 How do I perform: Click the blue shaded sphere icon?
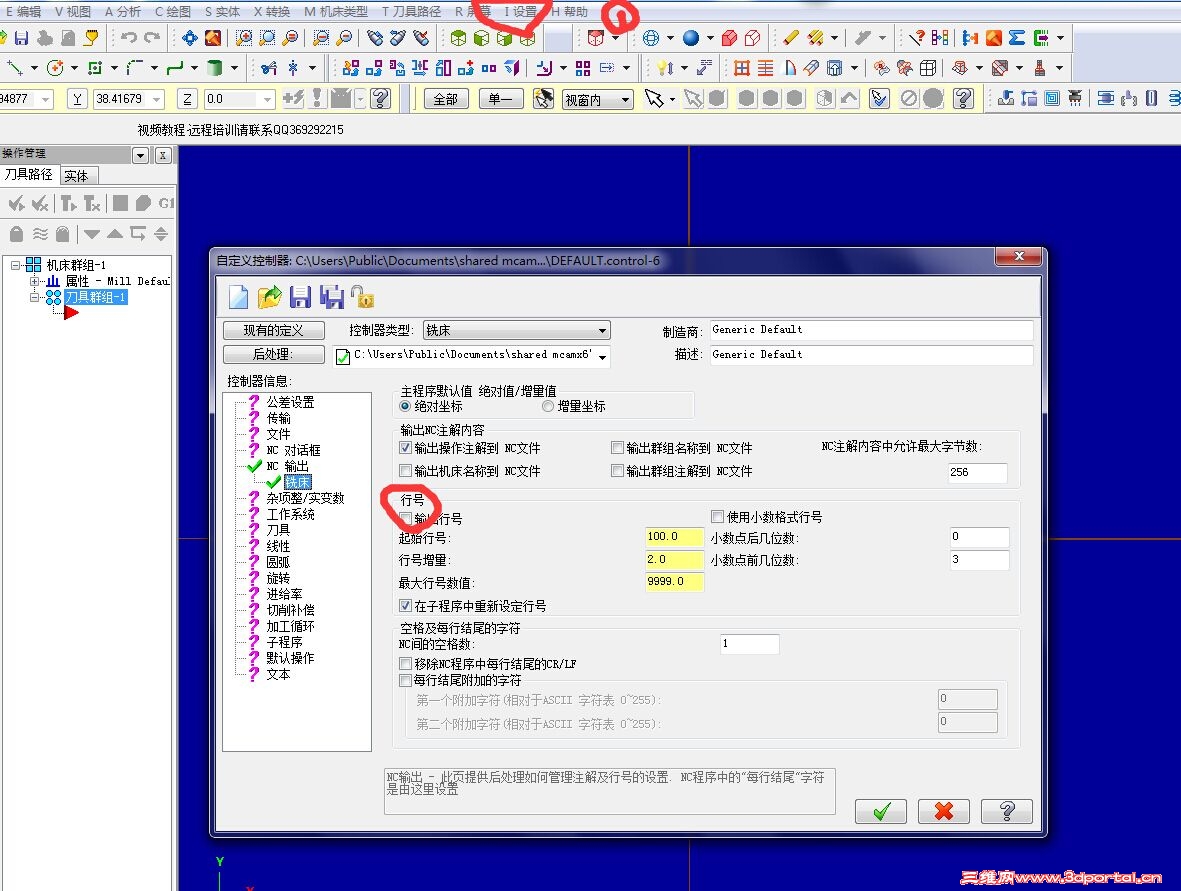pos(691,38)
